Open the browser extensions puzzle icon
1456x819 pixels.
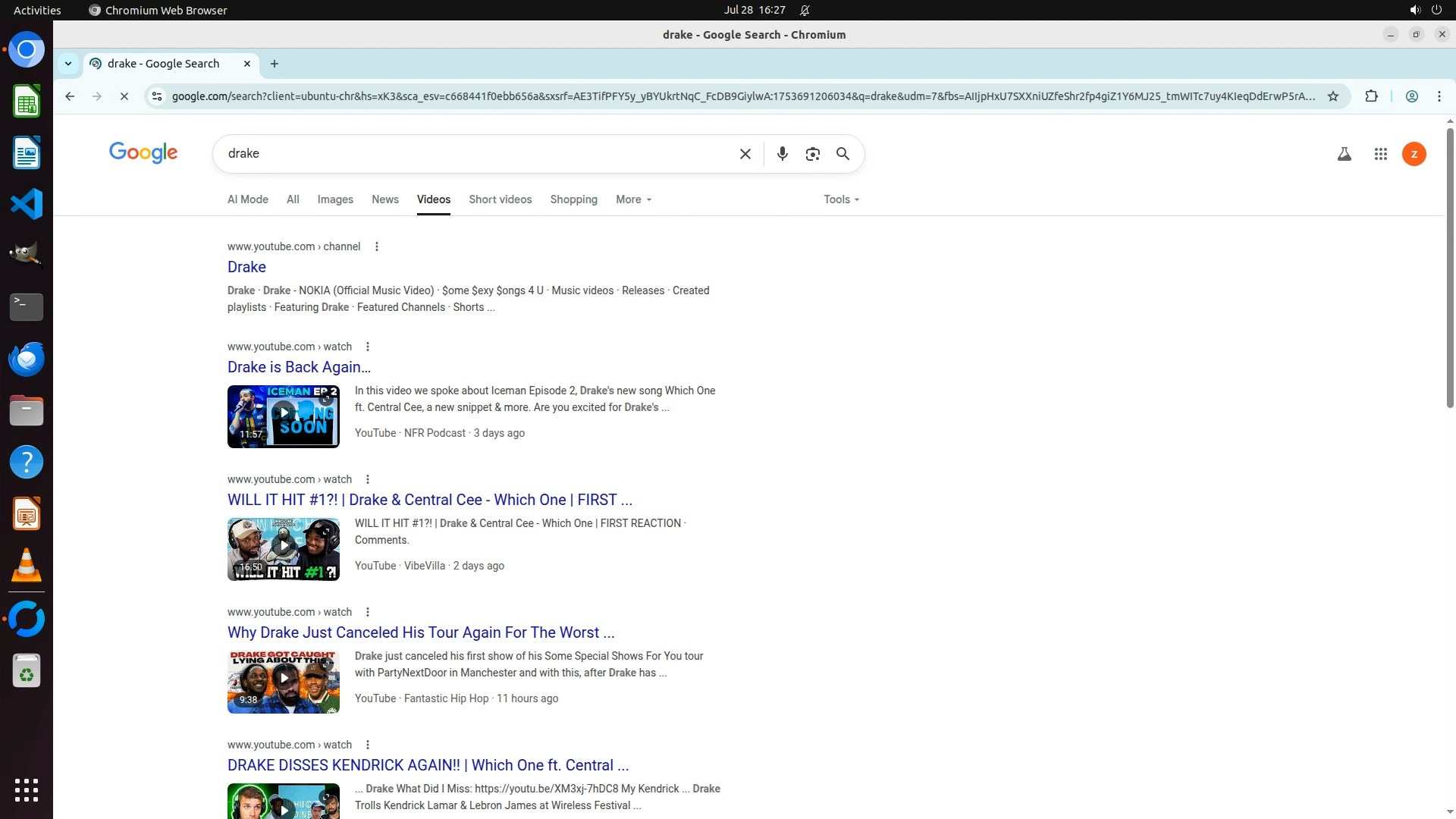(1371, 96)
